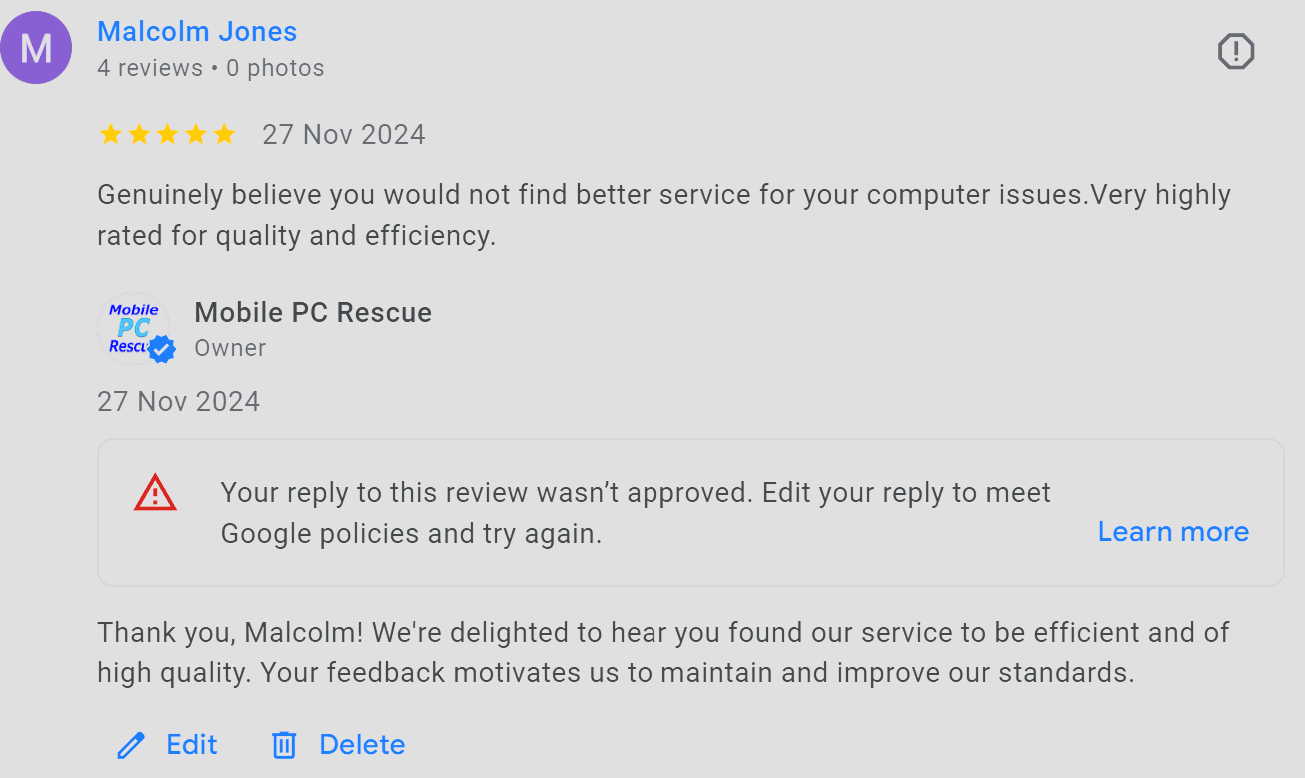1305x778 pixels.
Task: Click the Delete reply text button
Action: pos(362,745)
